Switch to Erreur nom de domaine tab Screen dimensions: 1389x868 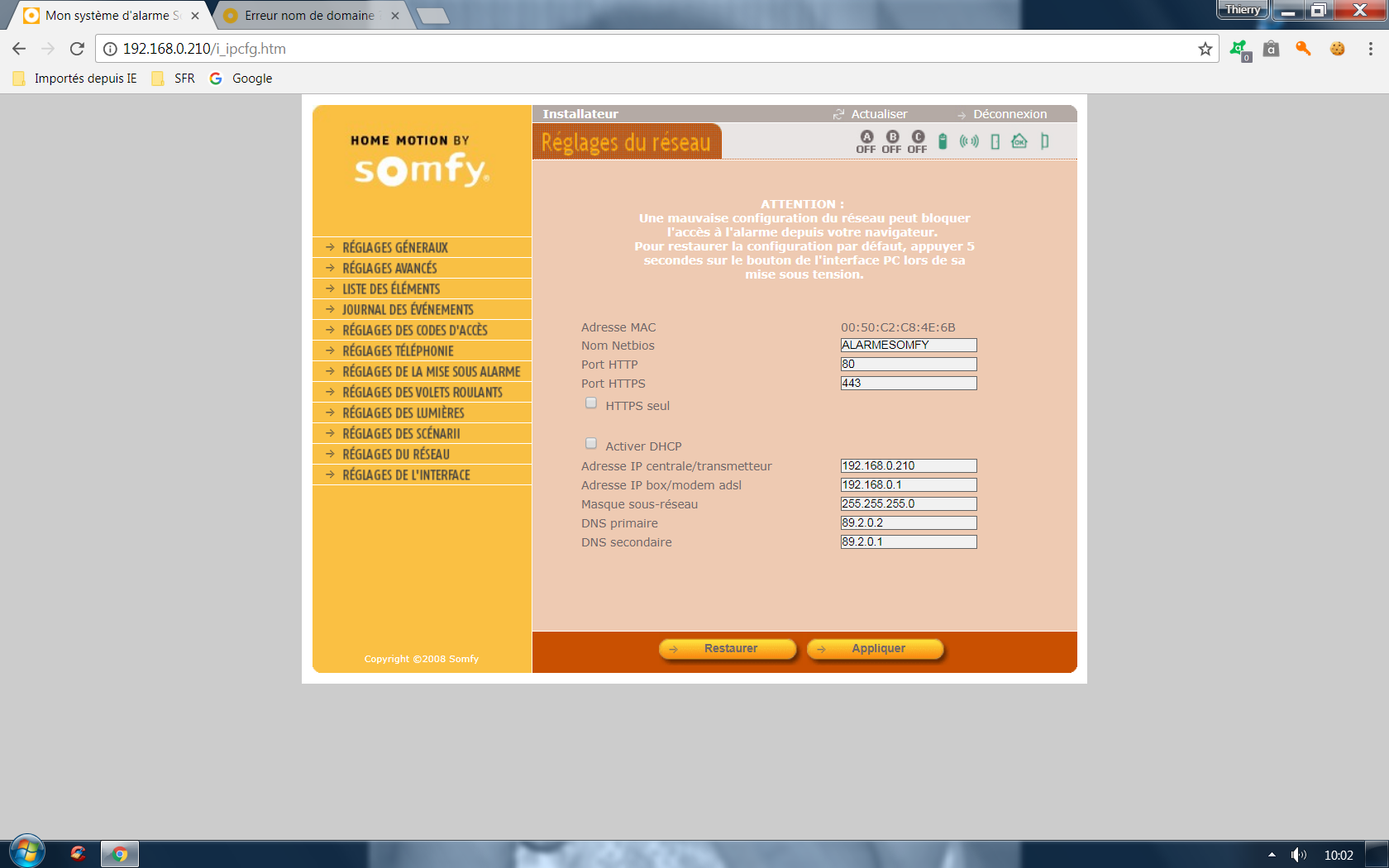coord(309,16)
